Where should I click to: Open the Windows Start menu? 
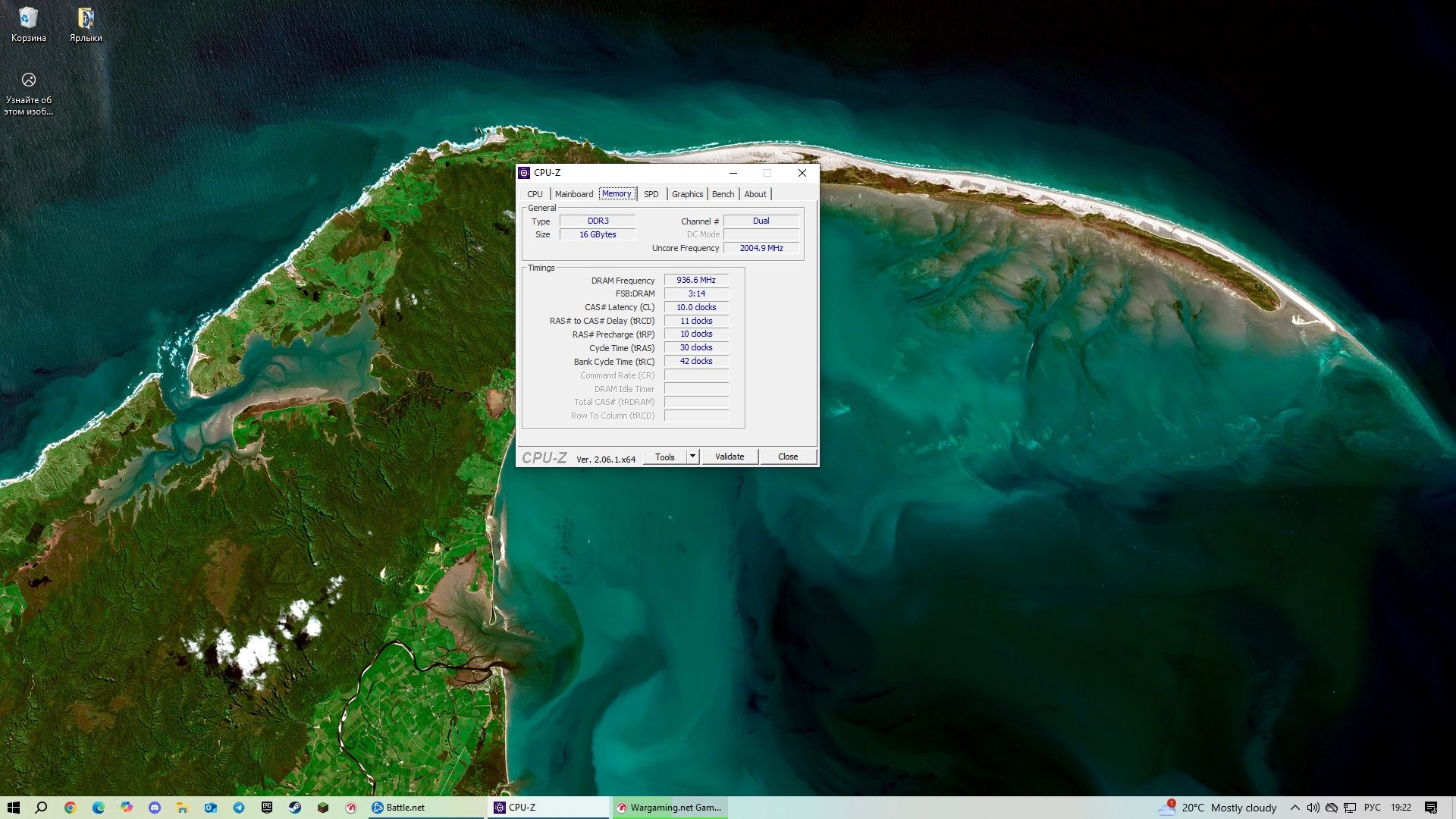pos(14,808)
